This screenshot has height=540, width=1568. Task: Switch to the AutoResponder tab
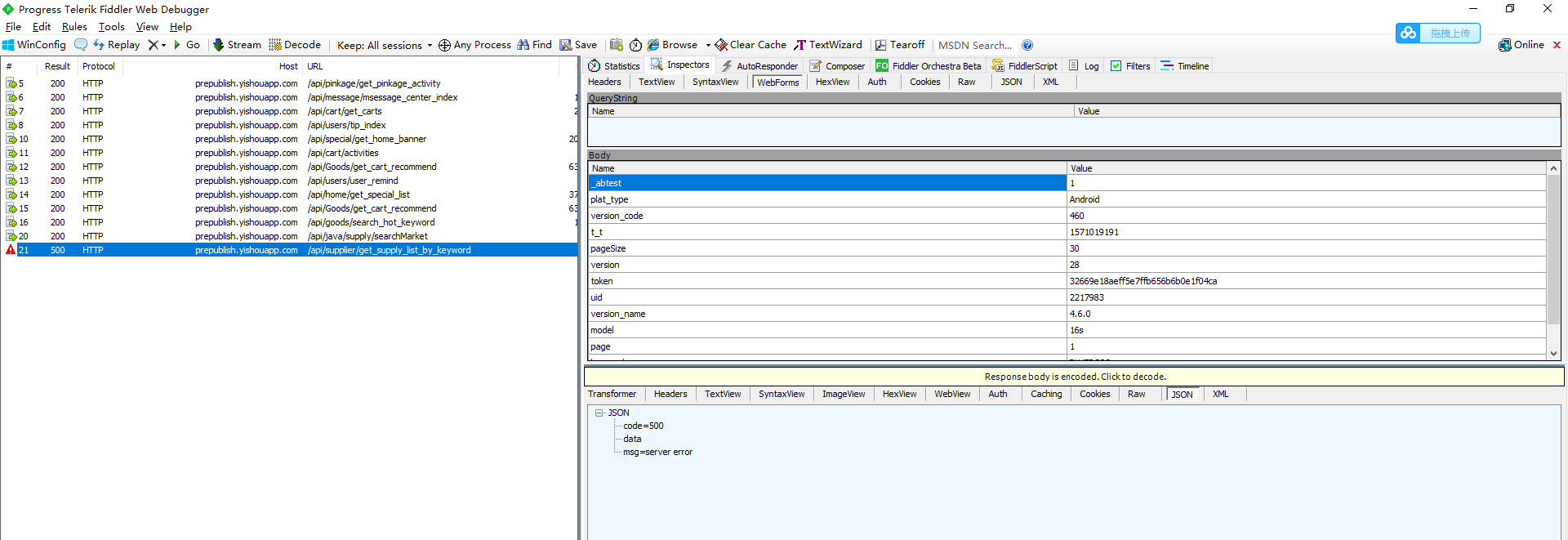point(759,66)
